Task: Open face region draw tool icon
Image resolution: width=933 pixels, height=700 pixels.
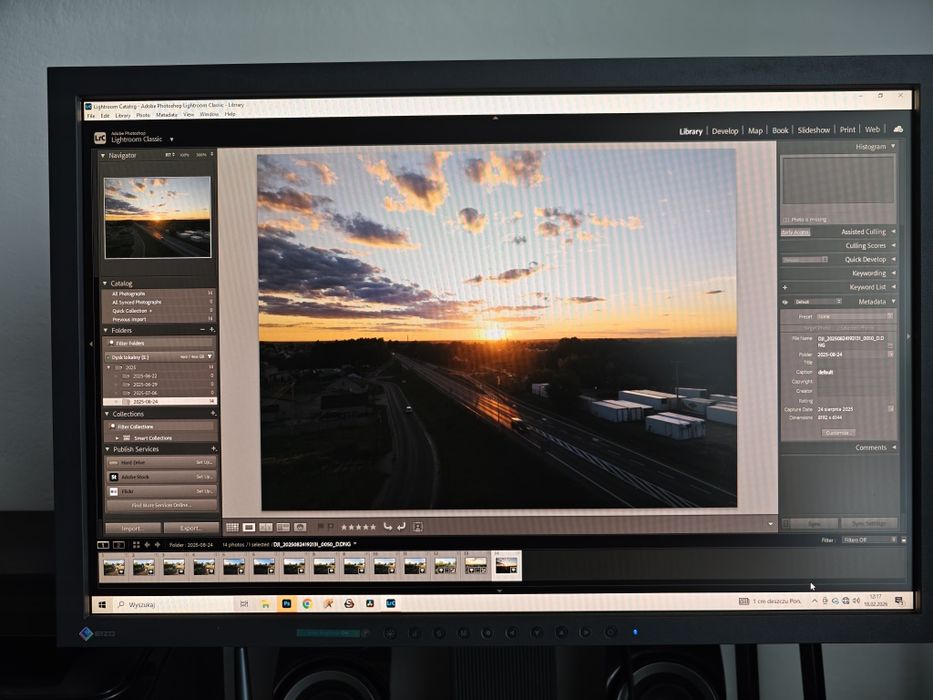Action: tap(418, 527)
